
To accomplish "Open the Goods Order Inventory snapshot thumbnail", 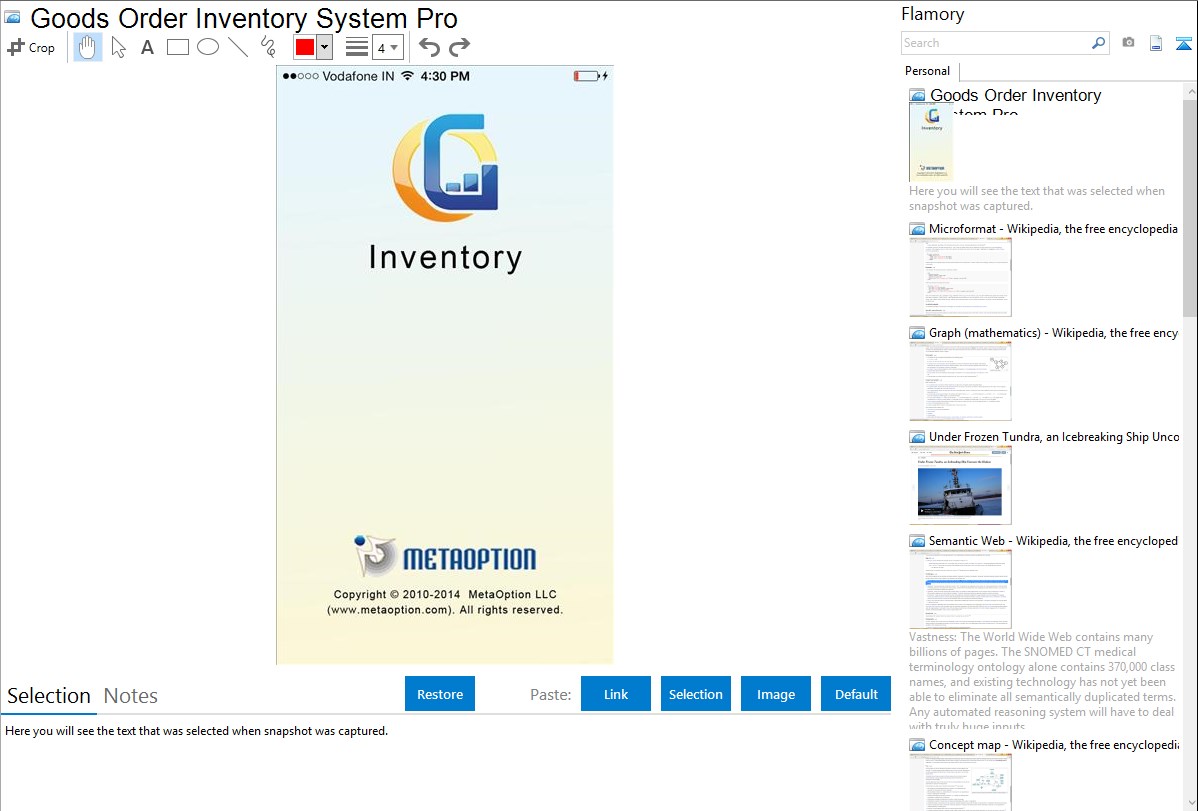I will (x=931, y=142).
